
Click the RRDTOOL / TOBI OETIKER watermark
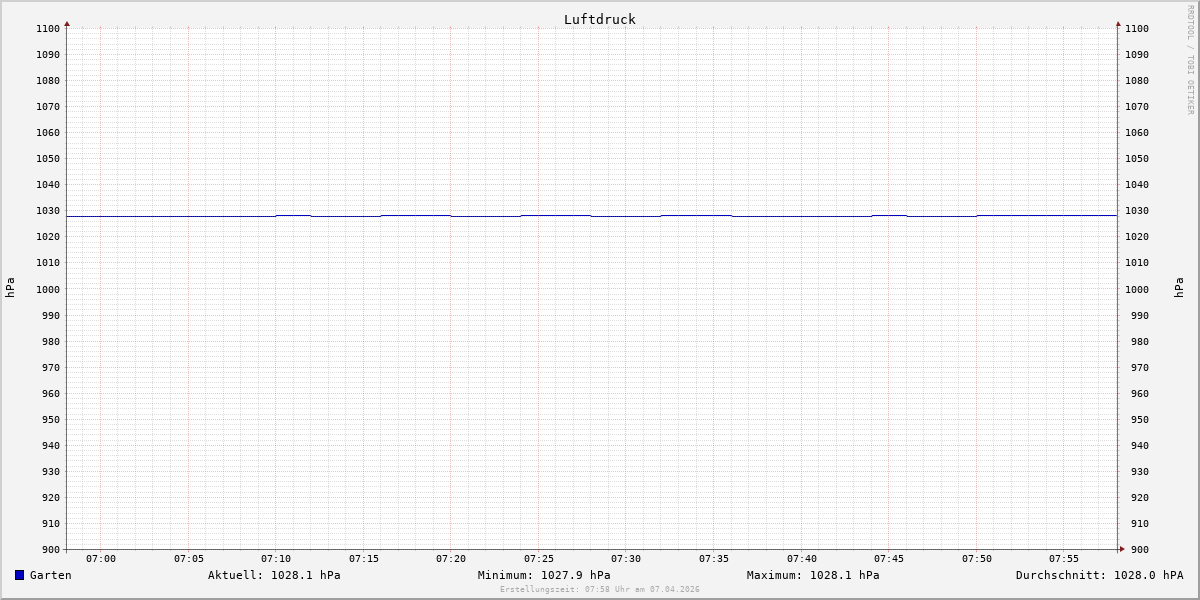point(1190,60)
